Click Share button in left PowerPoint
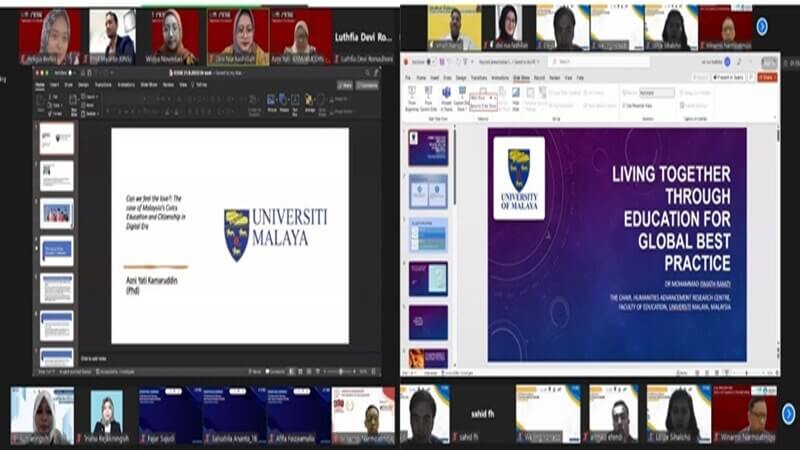800x450 pixels. click(x=345, y=86)
